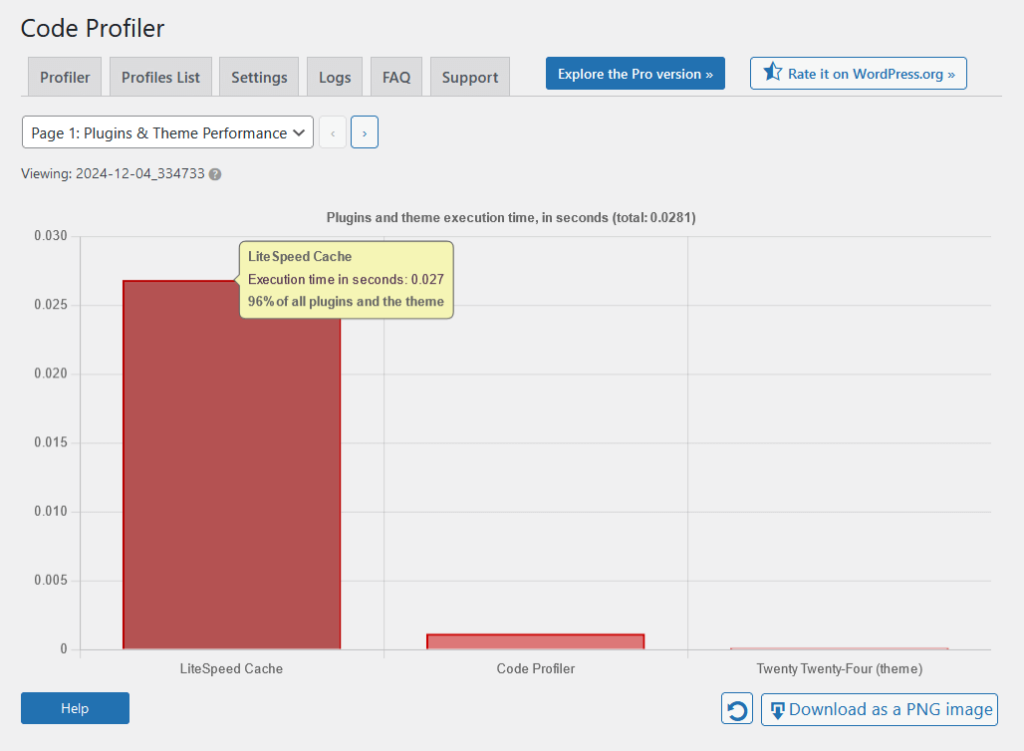The width and height of the screenshot is (1024, 751).
Task: Go to the next chart page arrow
Action: tap(364, 133)
